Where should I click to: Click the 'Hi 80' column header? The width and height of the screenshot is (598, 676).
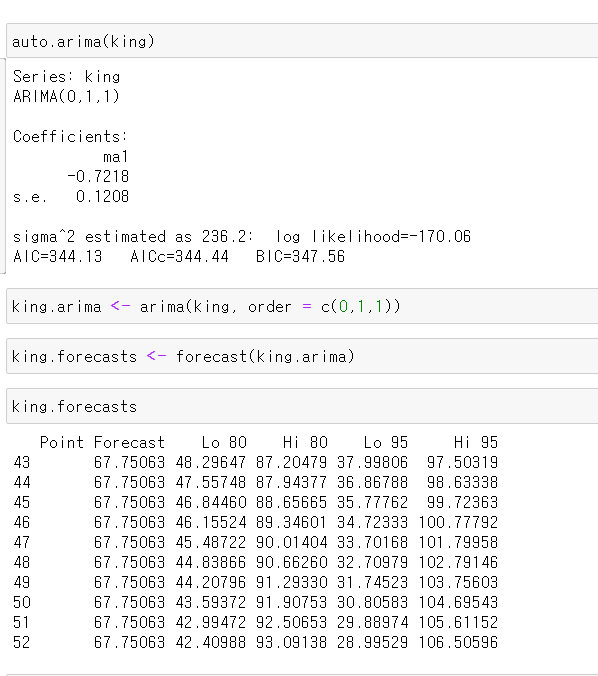click(305, 442)
